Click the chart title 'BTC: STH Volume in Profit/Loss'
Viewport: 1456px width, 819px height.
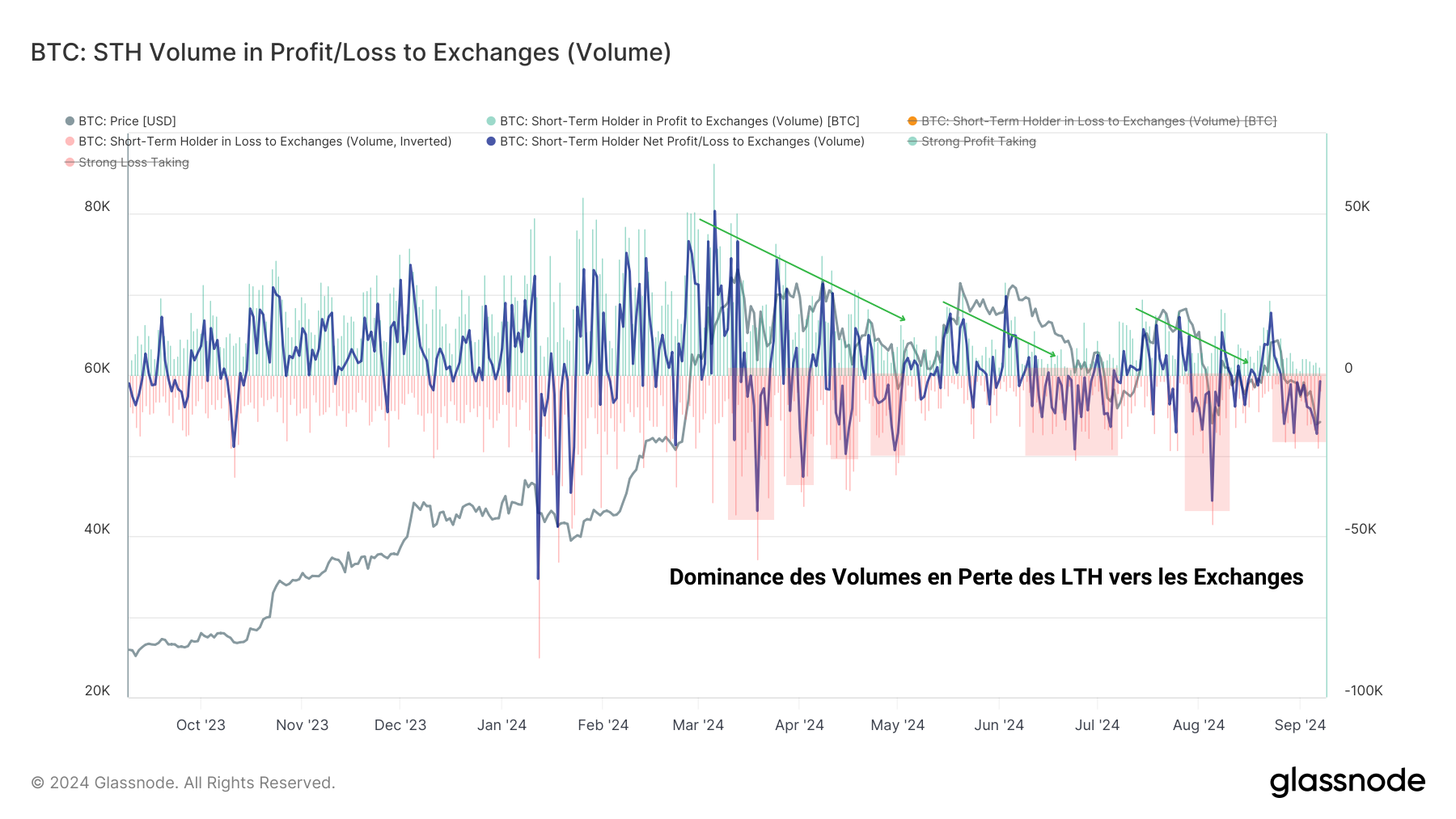coord(350,53)
